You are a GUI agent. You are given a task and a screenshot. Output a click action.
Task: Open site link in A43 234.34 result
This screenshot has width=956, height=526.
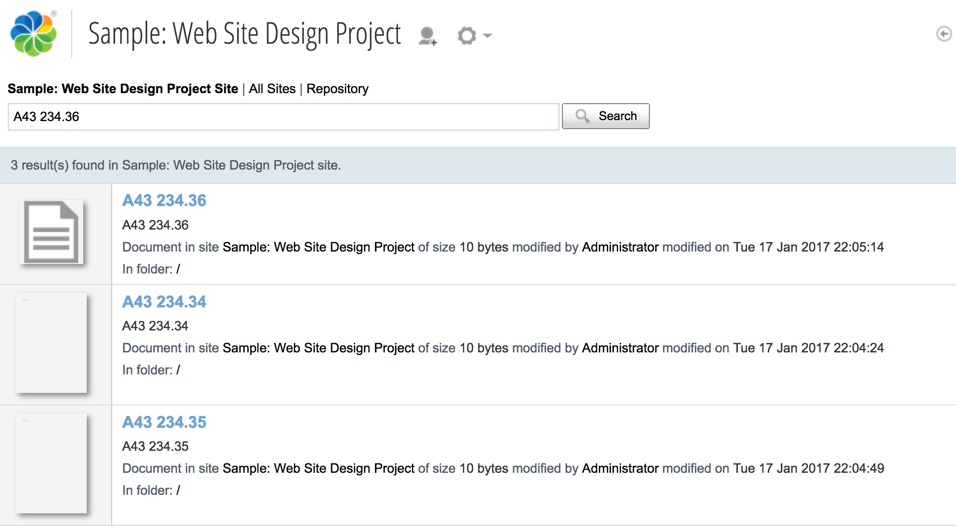(318, 348)
